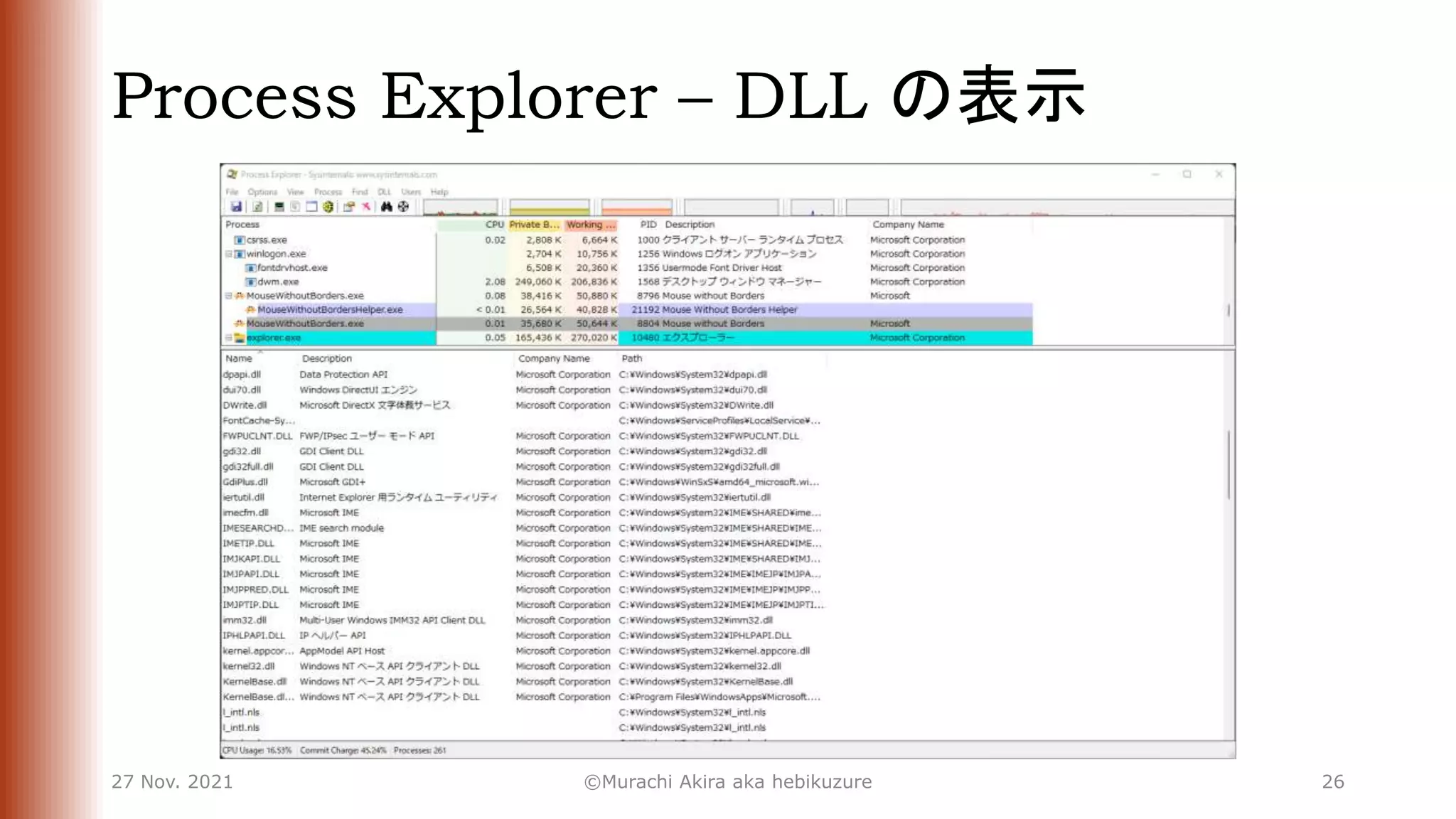1456x819 pixels.
Task: Sort by the Process column header
Action: 329,225
